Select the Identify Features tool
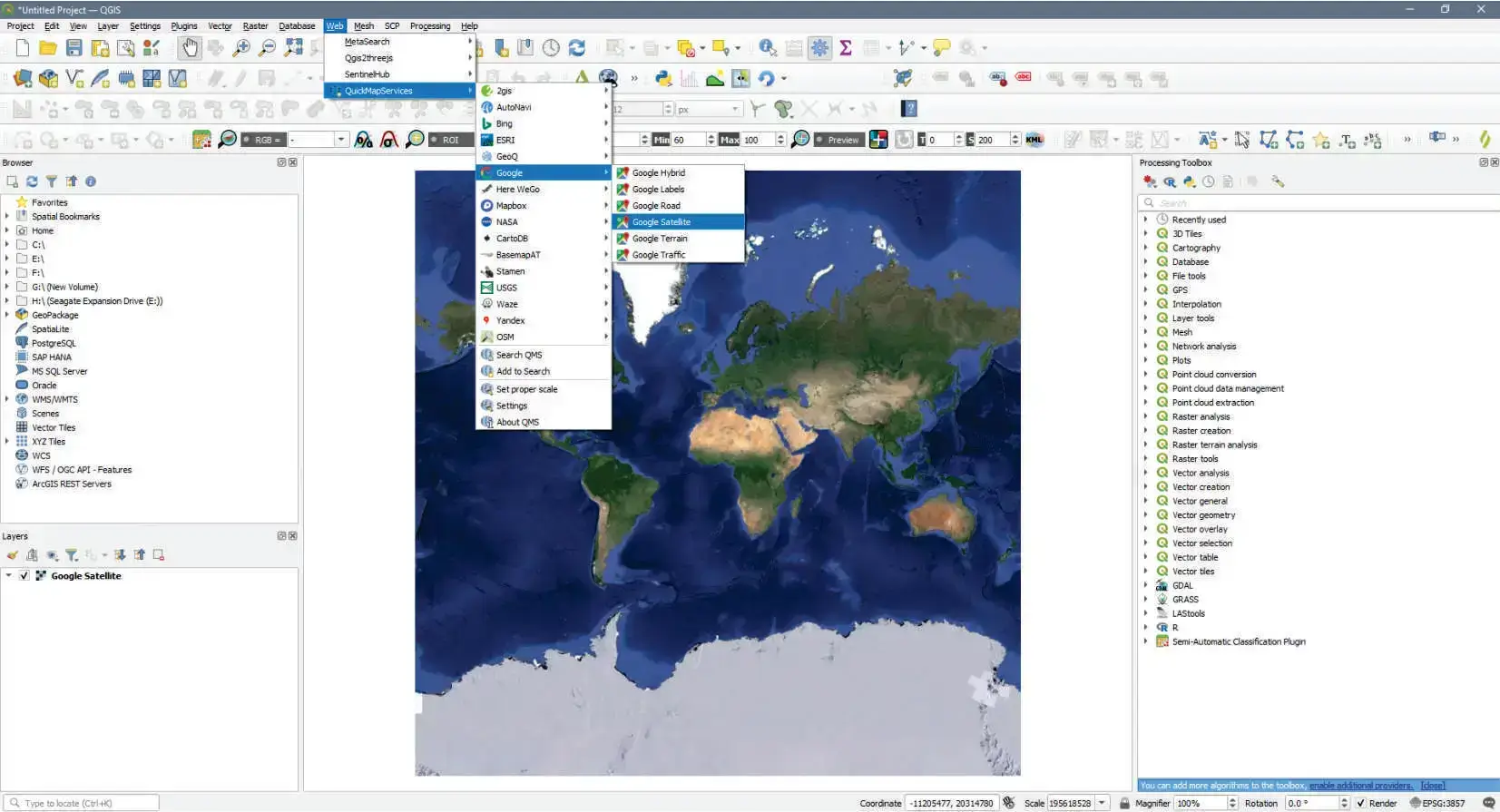Screen dimensions: 1500x812 pos(768,48)
